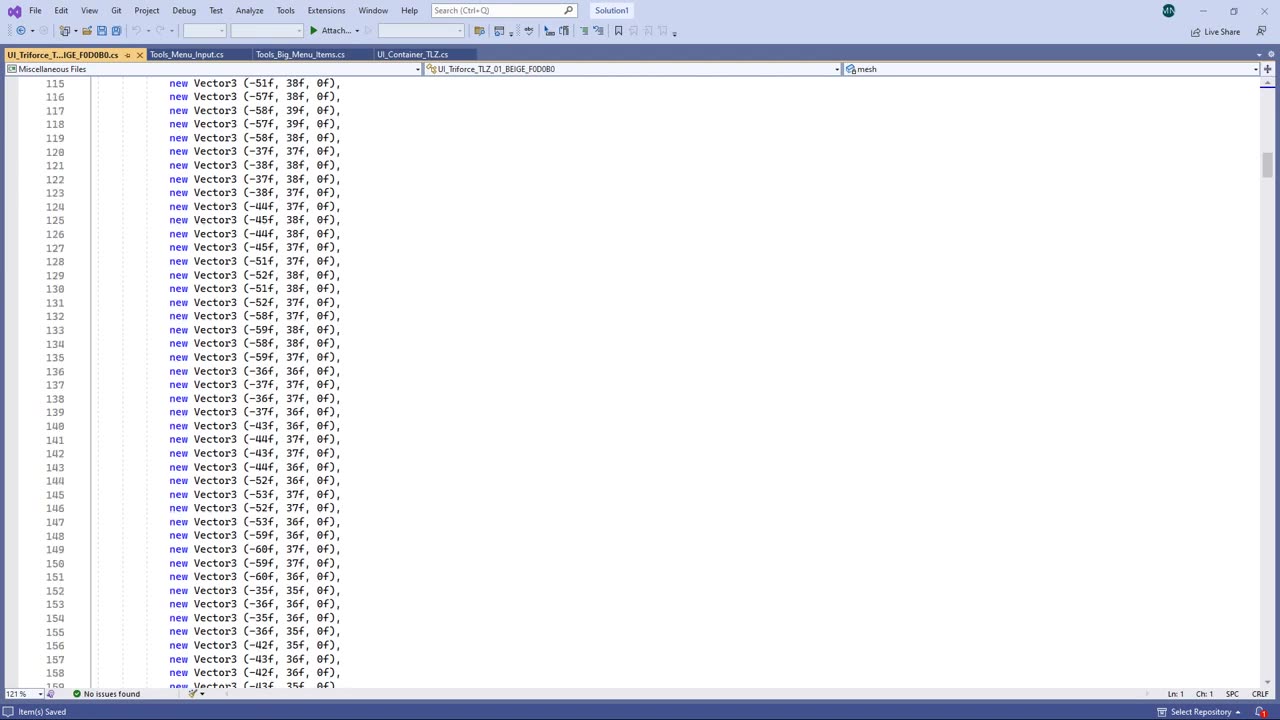Open the Git menu
The width and height of the screenshot is (1280, 720).
116,11
